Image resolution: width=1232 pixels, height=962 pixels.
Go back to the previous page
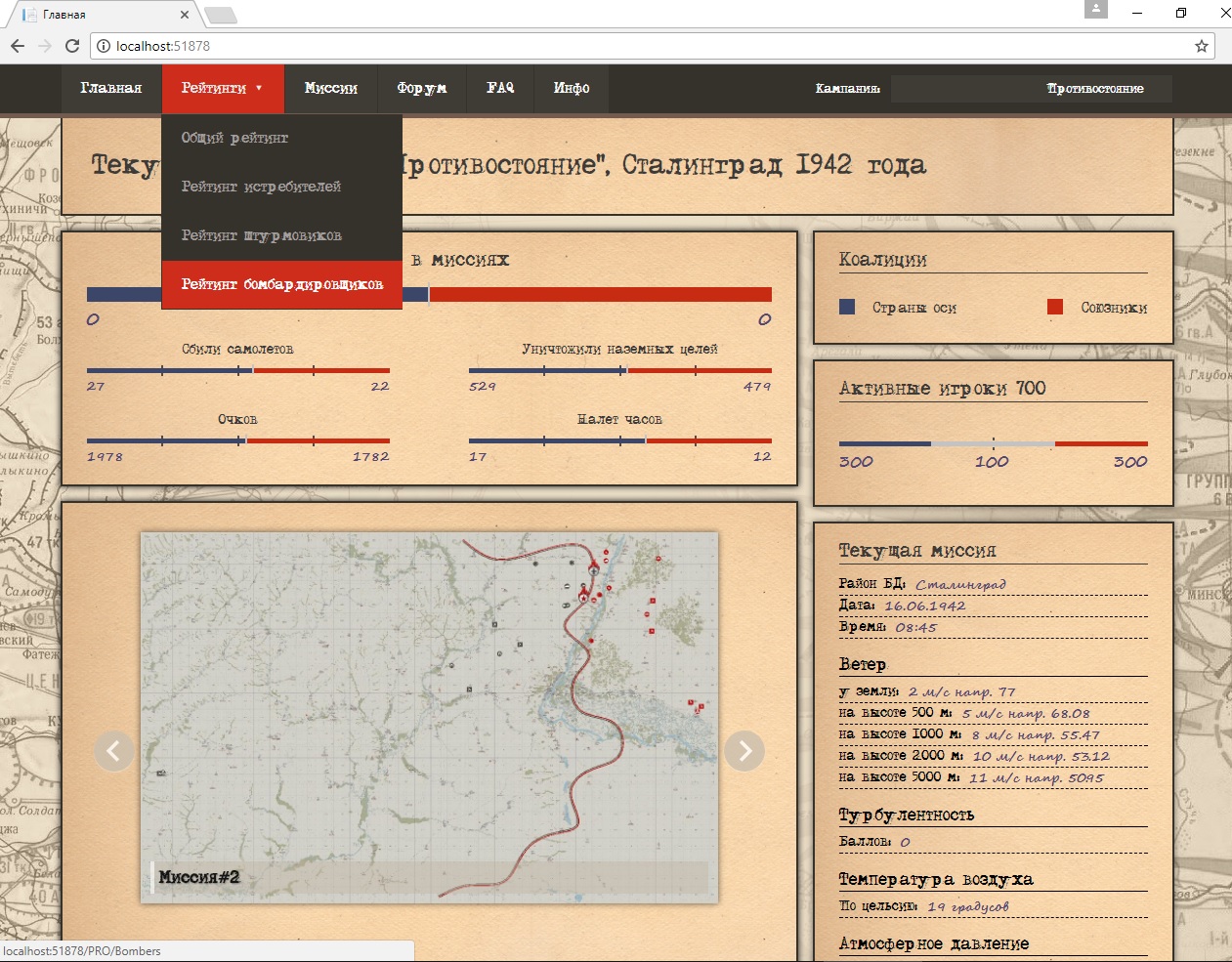tap(18, 46)
